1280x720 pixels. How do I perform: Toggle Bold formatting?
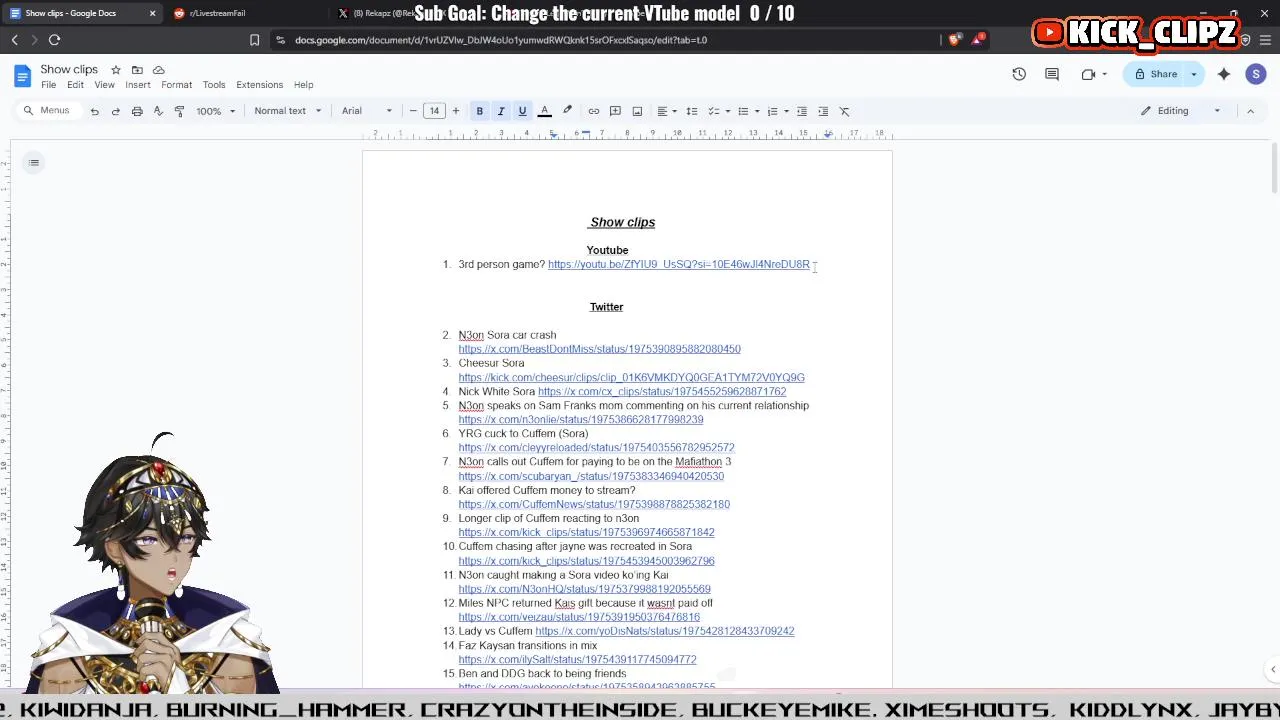[x=479, y=111]
